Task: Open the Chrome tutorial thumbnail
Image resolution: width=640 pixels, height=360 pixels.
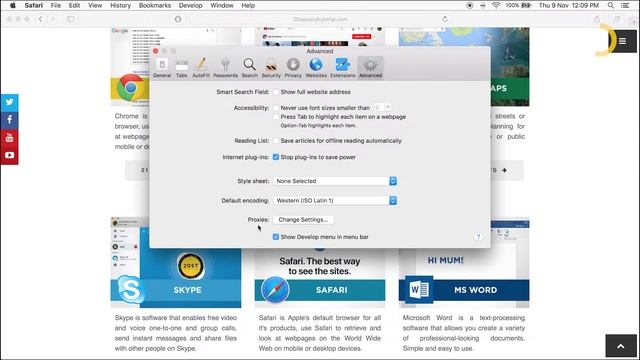Action: (x=130, y=67)
